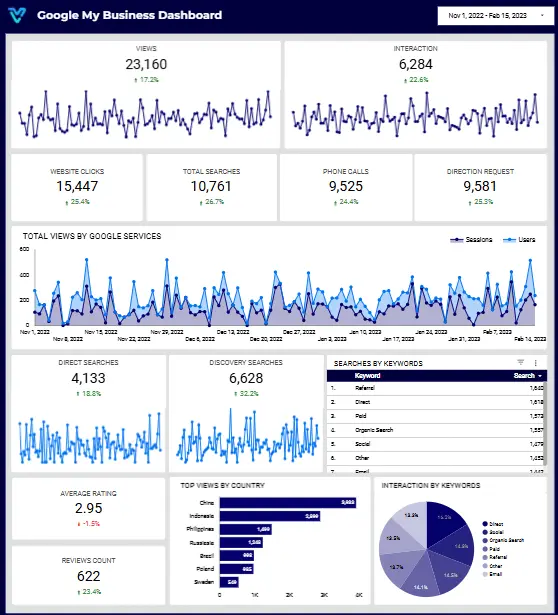Click the Phone Calls value 9,525
This screenshot has height=615, width=558.
click(346, 186)
